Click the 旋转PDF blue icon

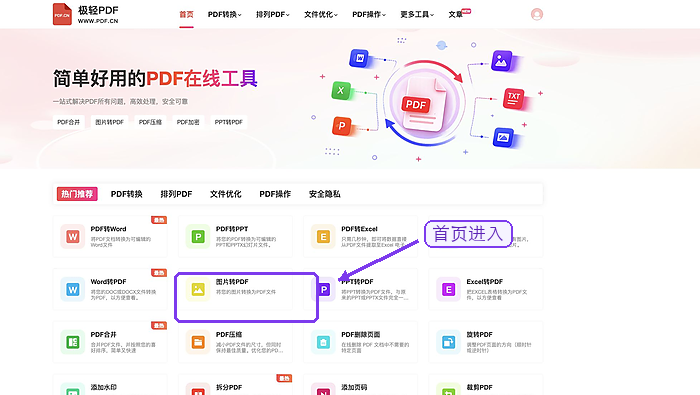[x=448, y=342]
